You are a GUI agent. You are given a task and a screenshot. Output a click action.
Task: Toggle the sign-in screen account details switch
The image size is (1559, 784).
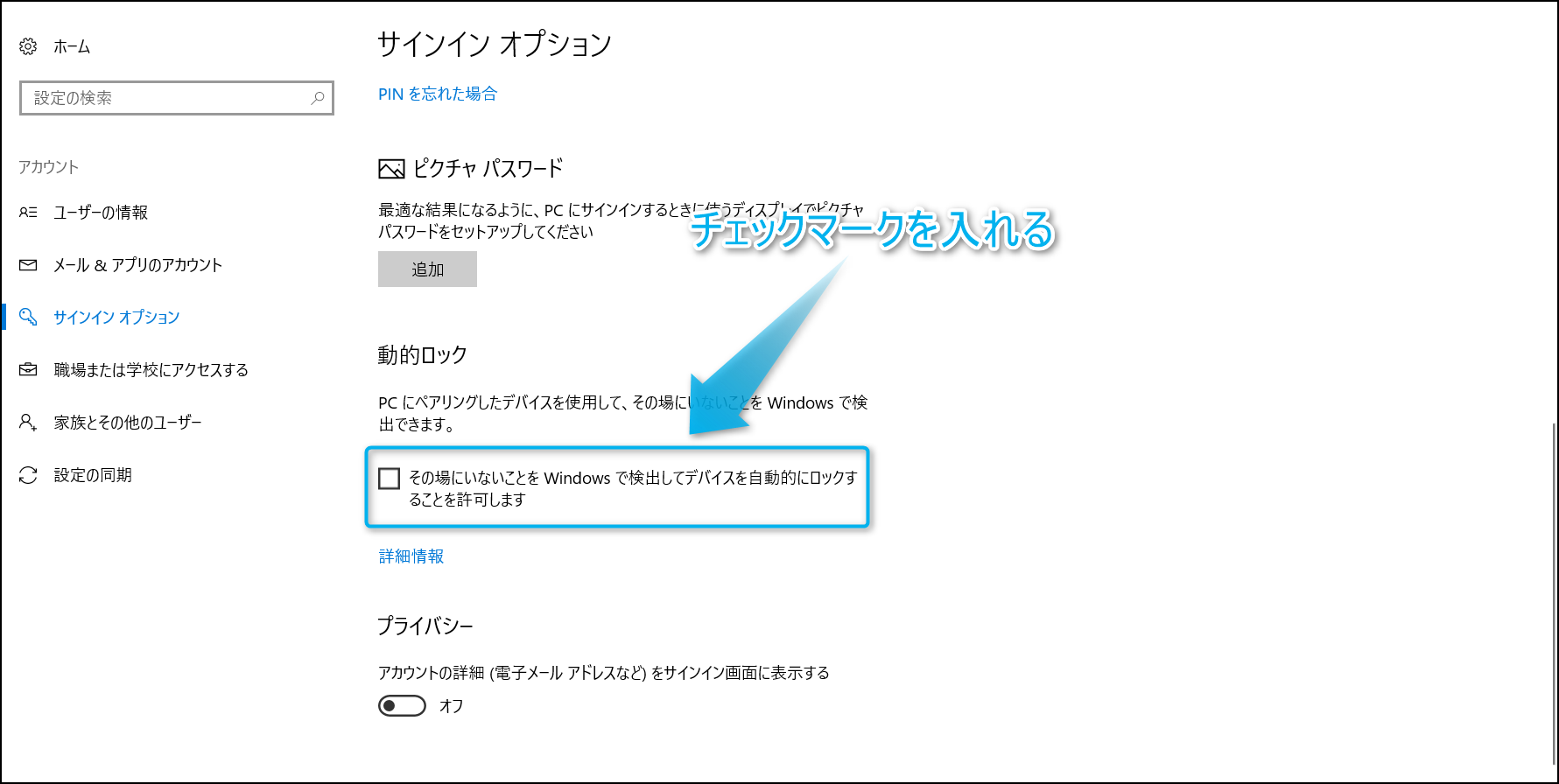coord(402,706)
